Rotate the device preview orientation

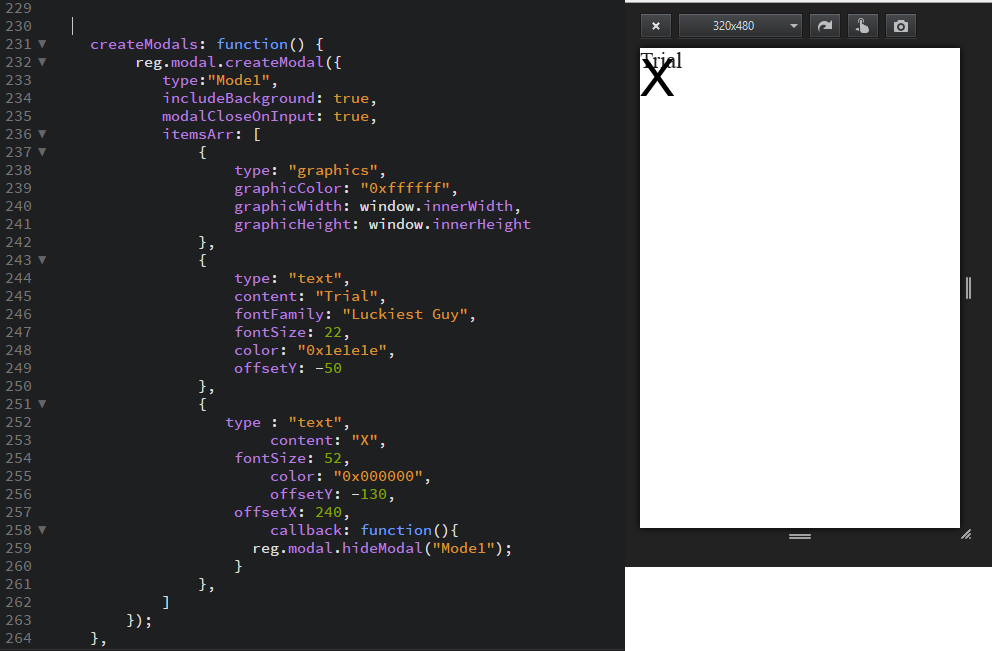tap(824, 26)
